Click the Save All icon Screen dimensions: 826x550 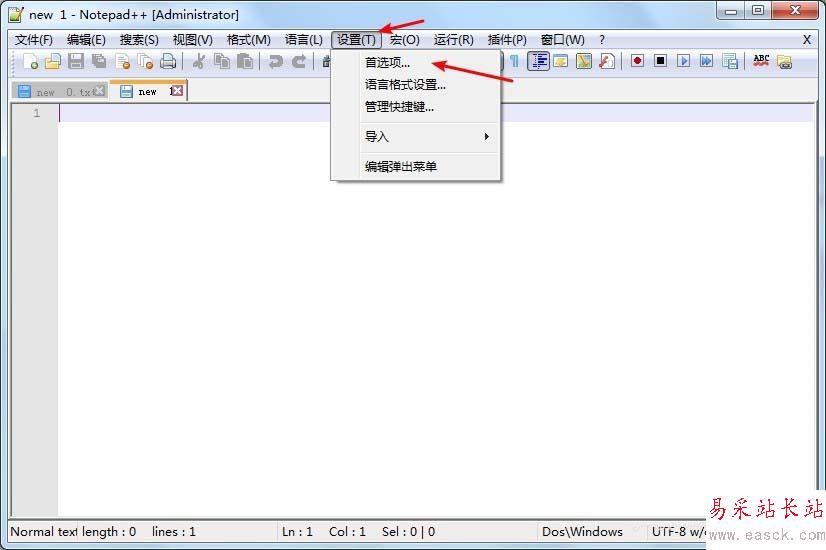click(99, 62)
